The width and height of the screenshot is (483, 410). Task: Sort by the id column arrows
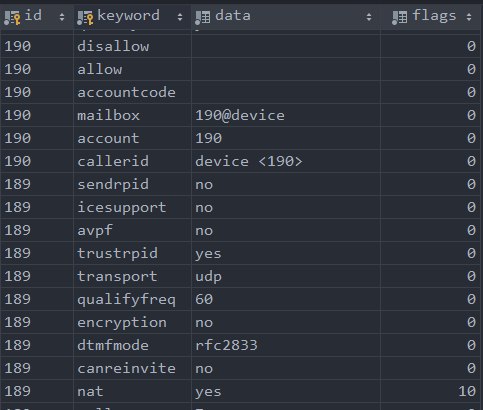[62, 17]
